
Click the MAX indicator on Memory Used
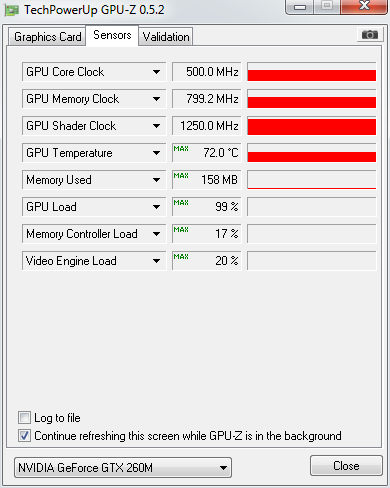point(181,176)
